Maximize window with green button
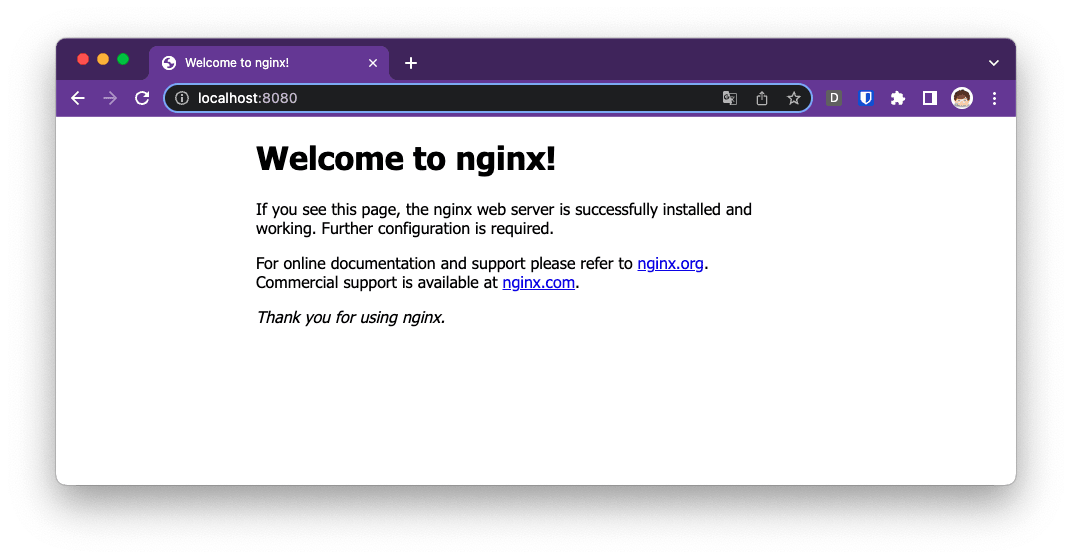The width and height of the screenshot is (1072, 559). pyautogui.click(x=123, y=59)
